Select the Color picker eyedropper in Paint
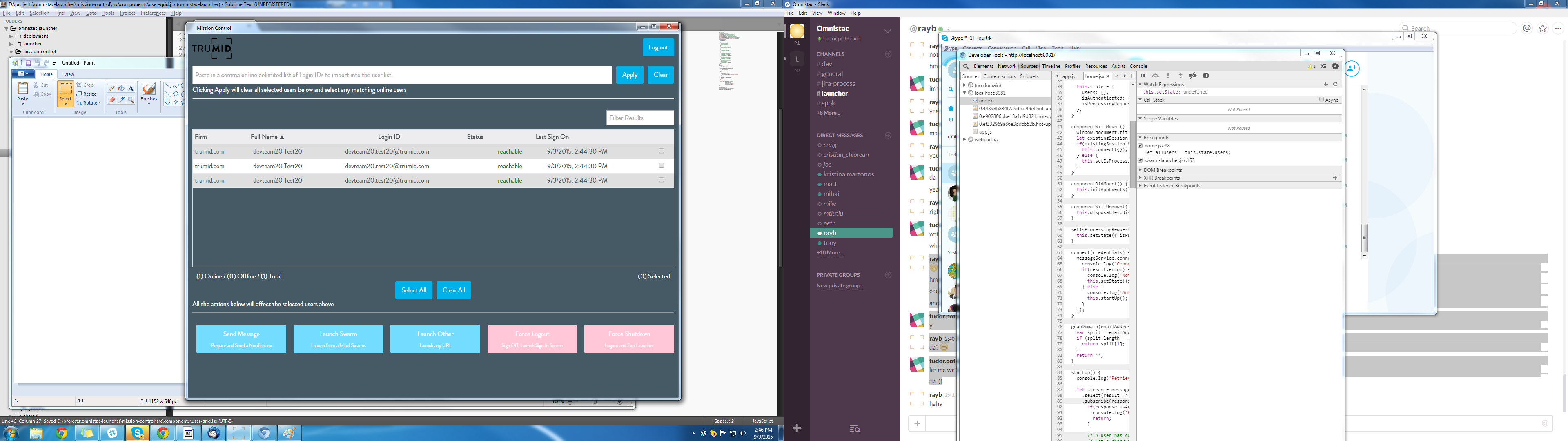This screenshot has height=441, width=1568. pos(121,100)
